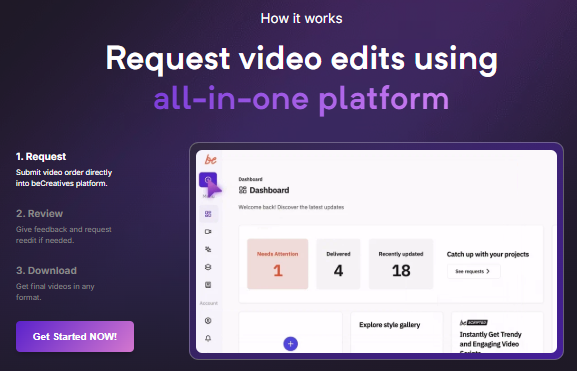Viewport: 577px width, 371px height.
Task: Click the bold Dashboard page title
Action: (269, 190)
